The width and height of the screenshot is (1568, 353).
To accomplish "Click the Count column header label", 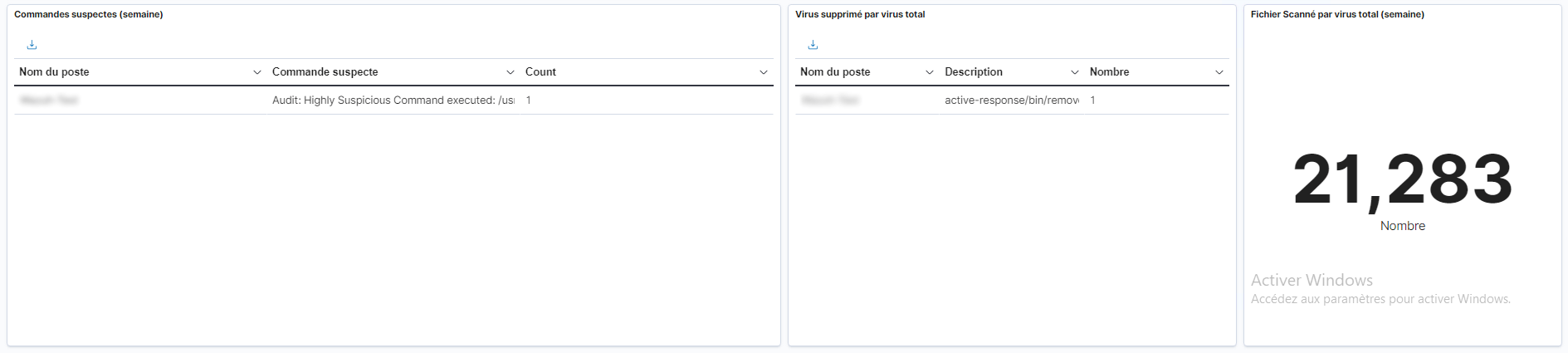I will tap(540, 72).
